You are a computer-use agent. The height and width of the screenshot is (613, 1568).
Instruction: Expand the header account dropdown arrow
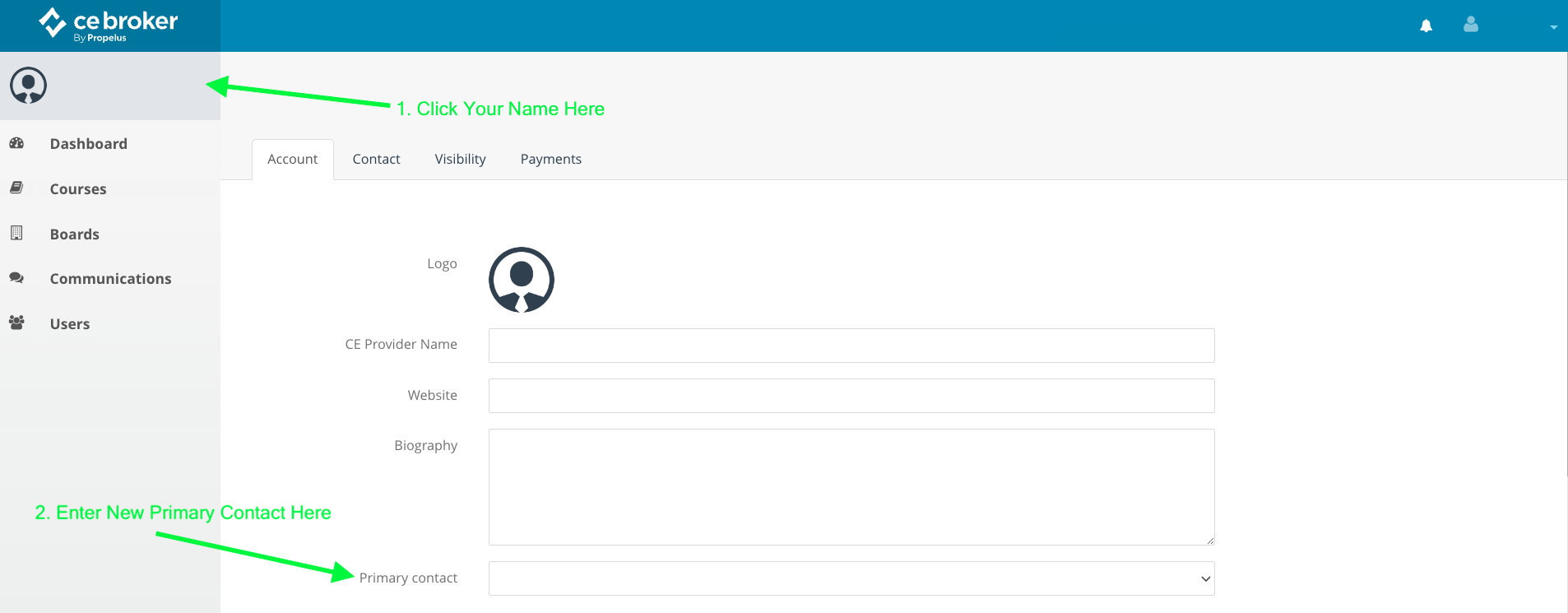point(1553,27)
